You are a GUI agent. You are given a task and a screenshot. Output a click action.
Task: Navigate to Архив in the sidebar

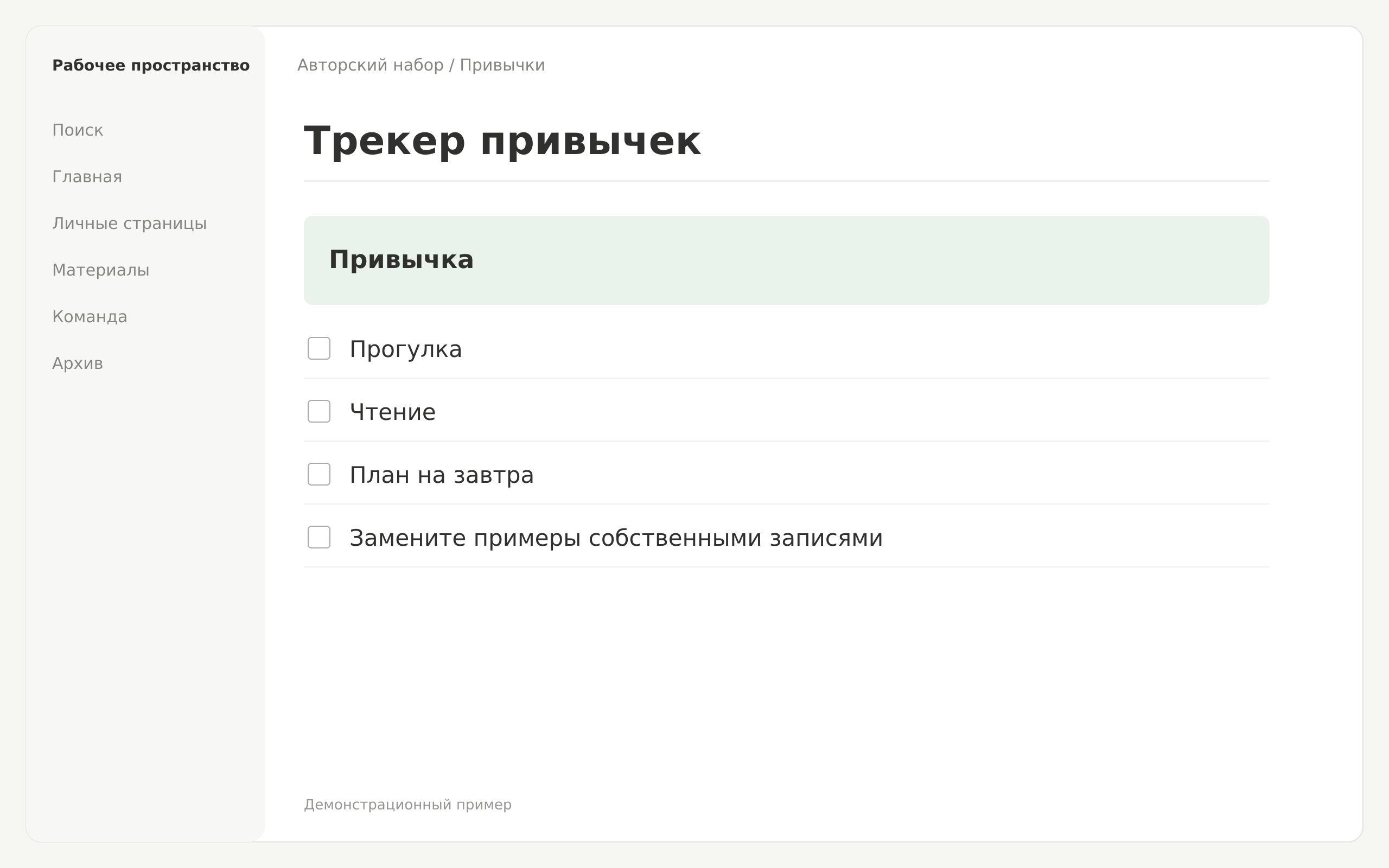pos(78,363)
